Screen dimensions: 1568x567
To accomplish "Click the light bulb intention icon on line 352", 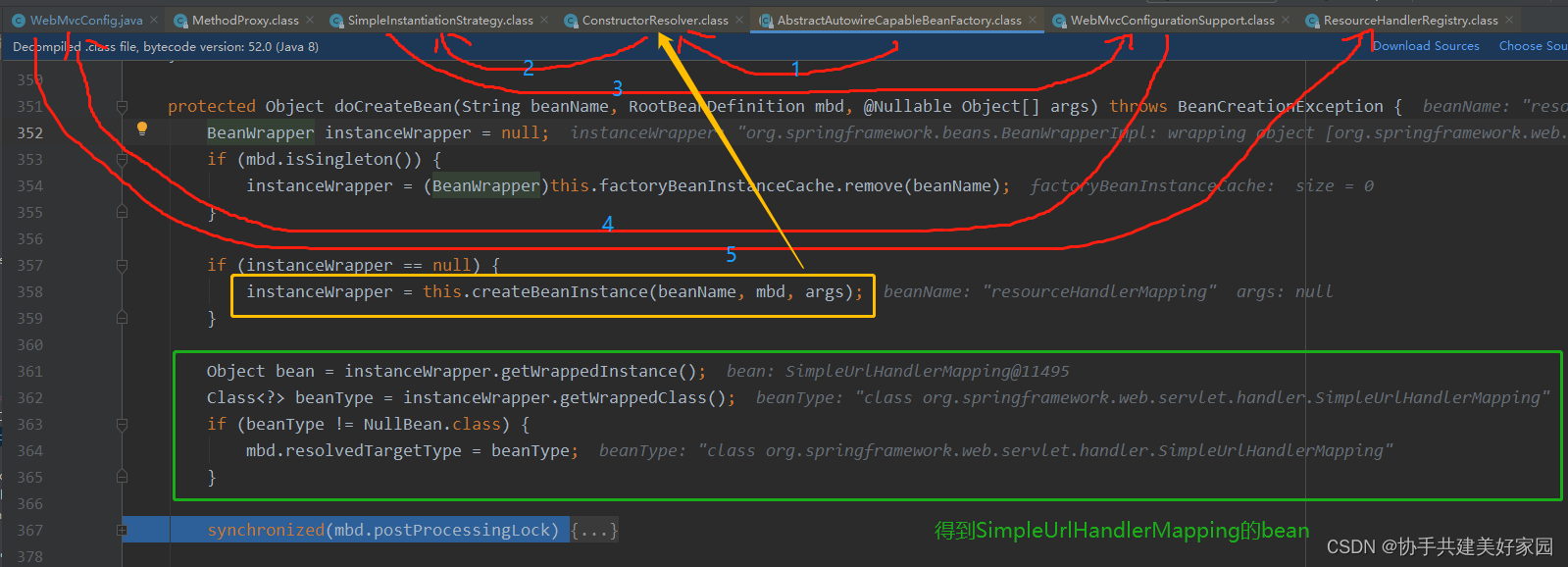I will click(x=142, y=129).
